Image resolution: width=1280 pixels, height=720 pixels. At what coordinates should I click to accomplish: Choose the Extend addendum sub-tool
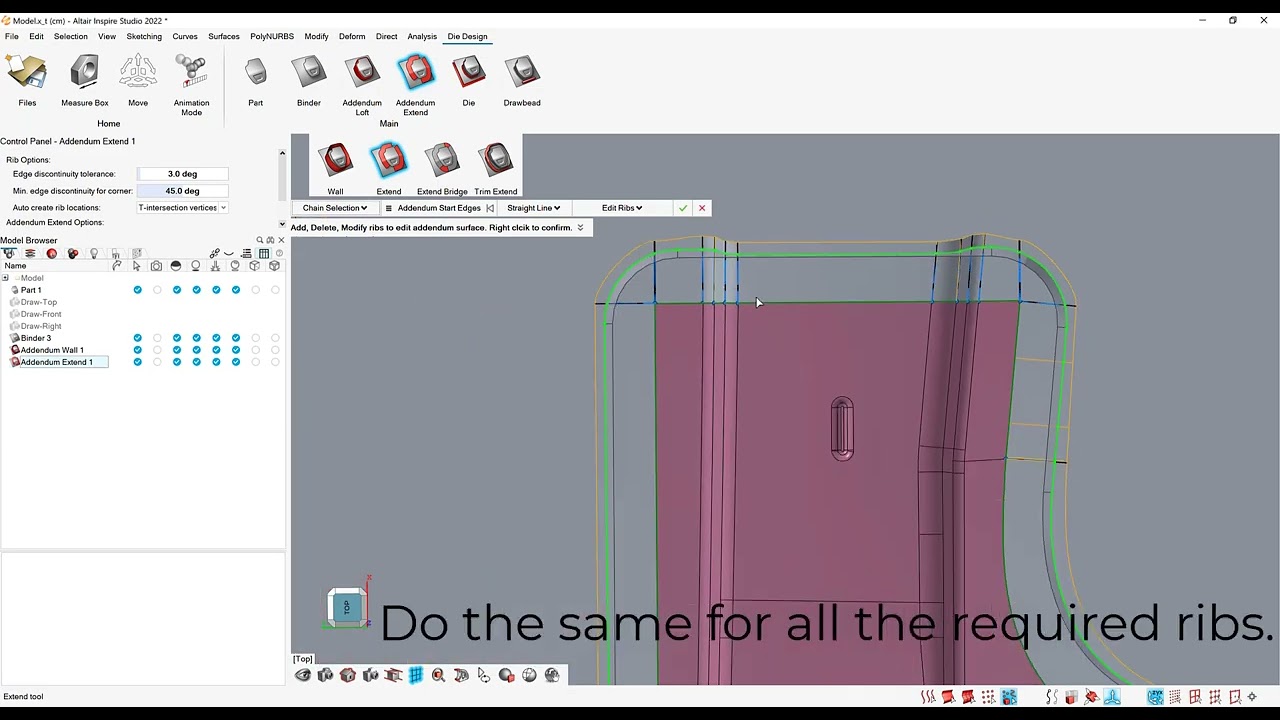point(389,168)
